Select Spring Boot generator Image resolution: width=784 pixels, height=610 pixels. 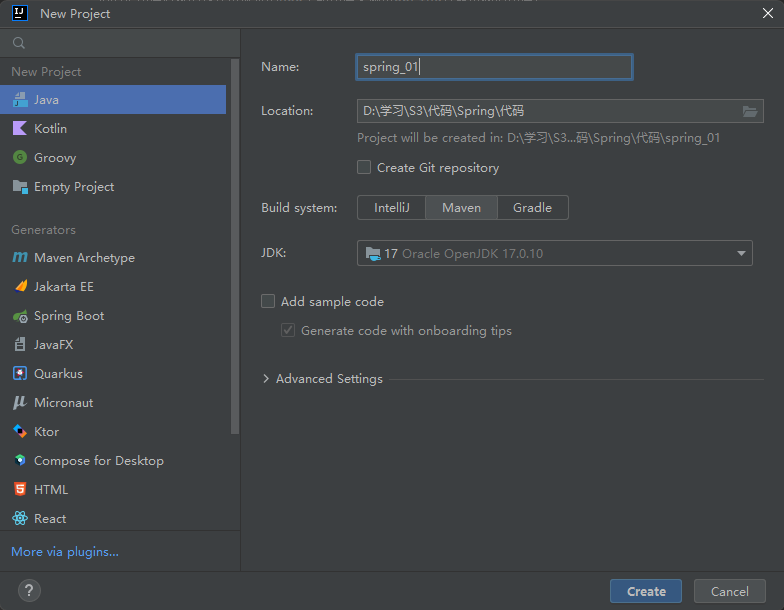(113, 316)
